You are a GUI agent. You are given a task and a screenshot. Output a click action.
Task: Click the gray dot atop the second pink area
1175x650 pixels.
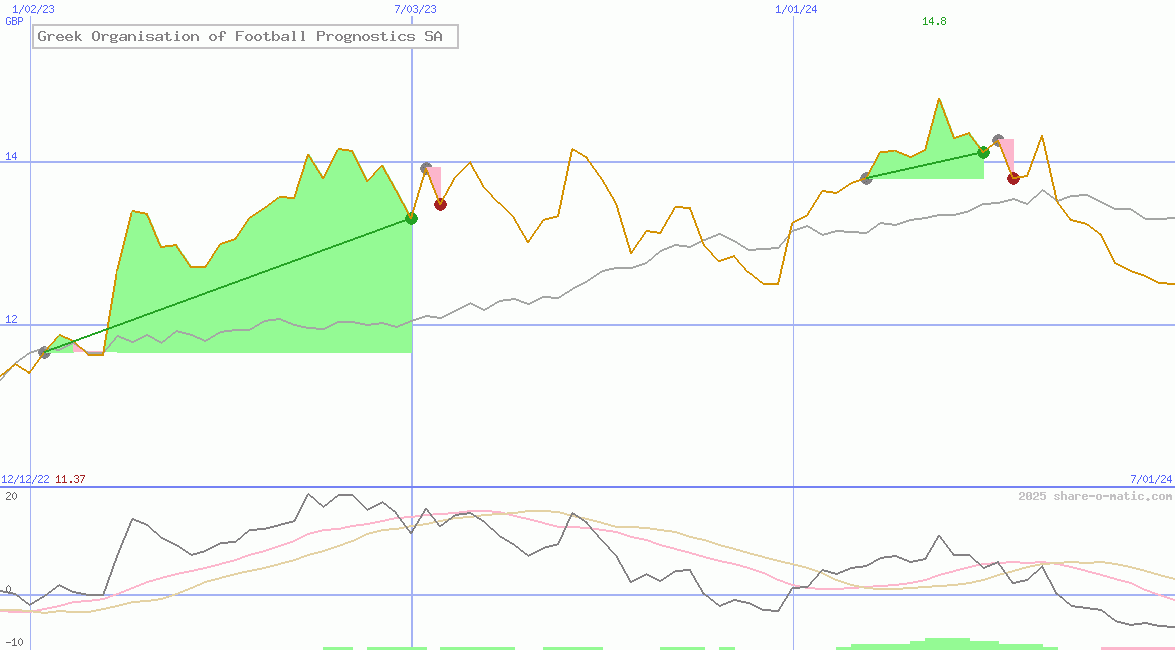pyautogui.click(x=998, y=141)
